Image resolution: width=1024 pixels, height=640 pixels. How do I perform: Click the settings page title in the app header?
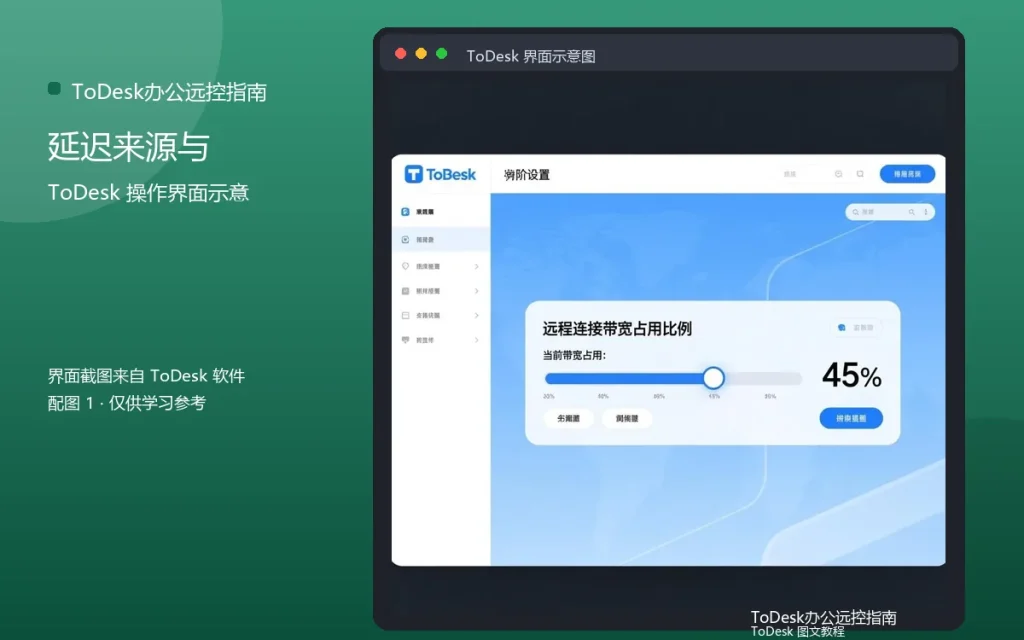point(527,175)
